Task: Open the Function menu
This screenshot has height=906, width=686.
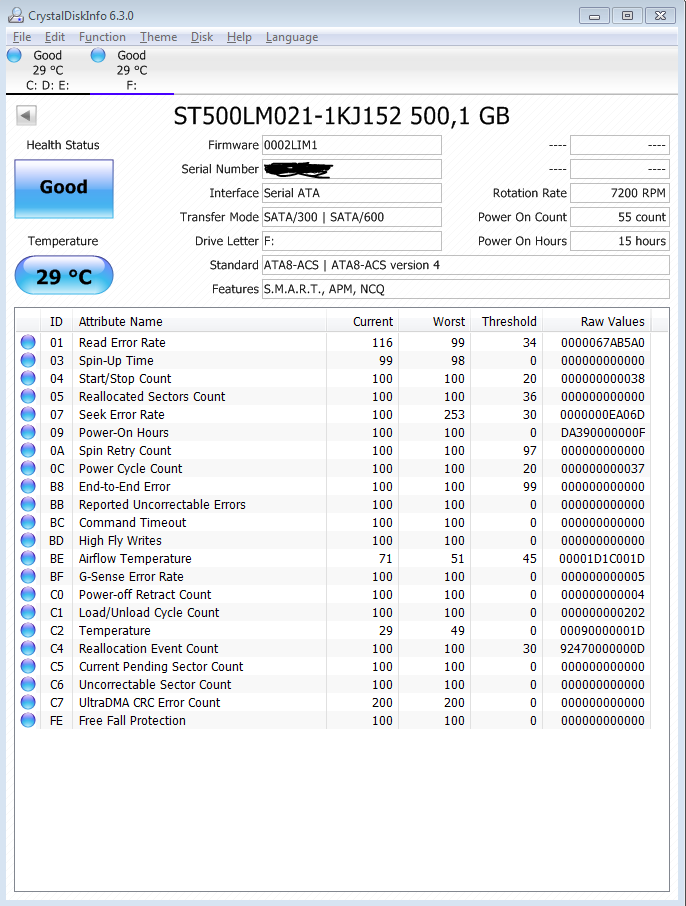Action: coord(102,37)
